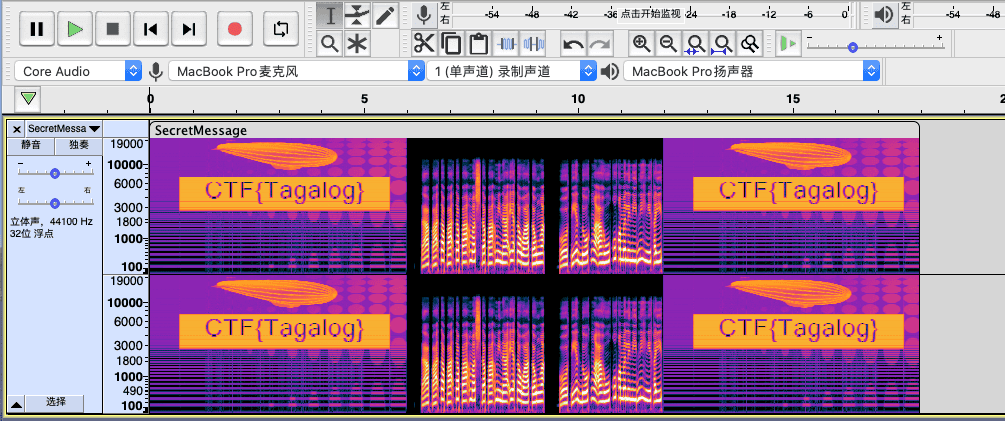Open the MacBook Pro麦克风 input device dropdown
The image size is (1005, 421).
point(297,71)
